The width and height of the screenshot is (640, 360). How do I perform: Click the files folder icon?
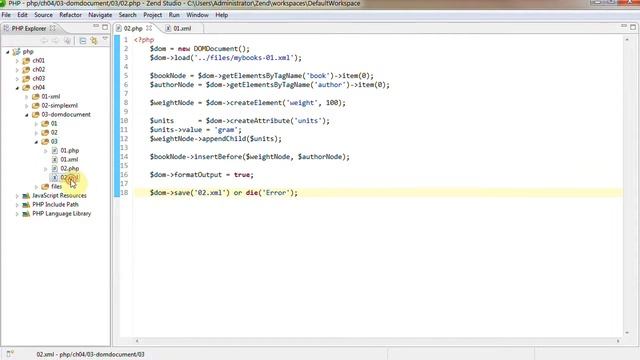coord(45,187)
